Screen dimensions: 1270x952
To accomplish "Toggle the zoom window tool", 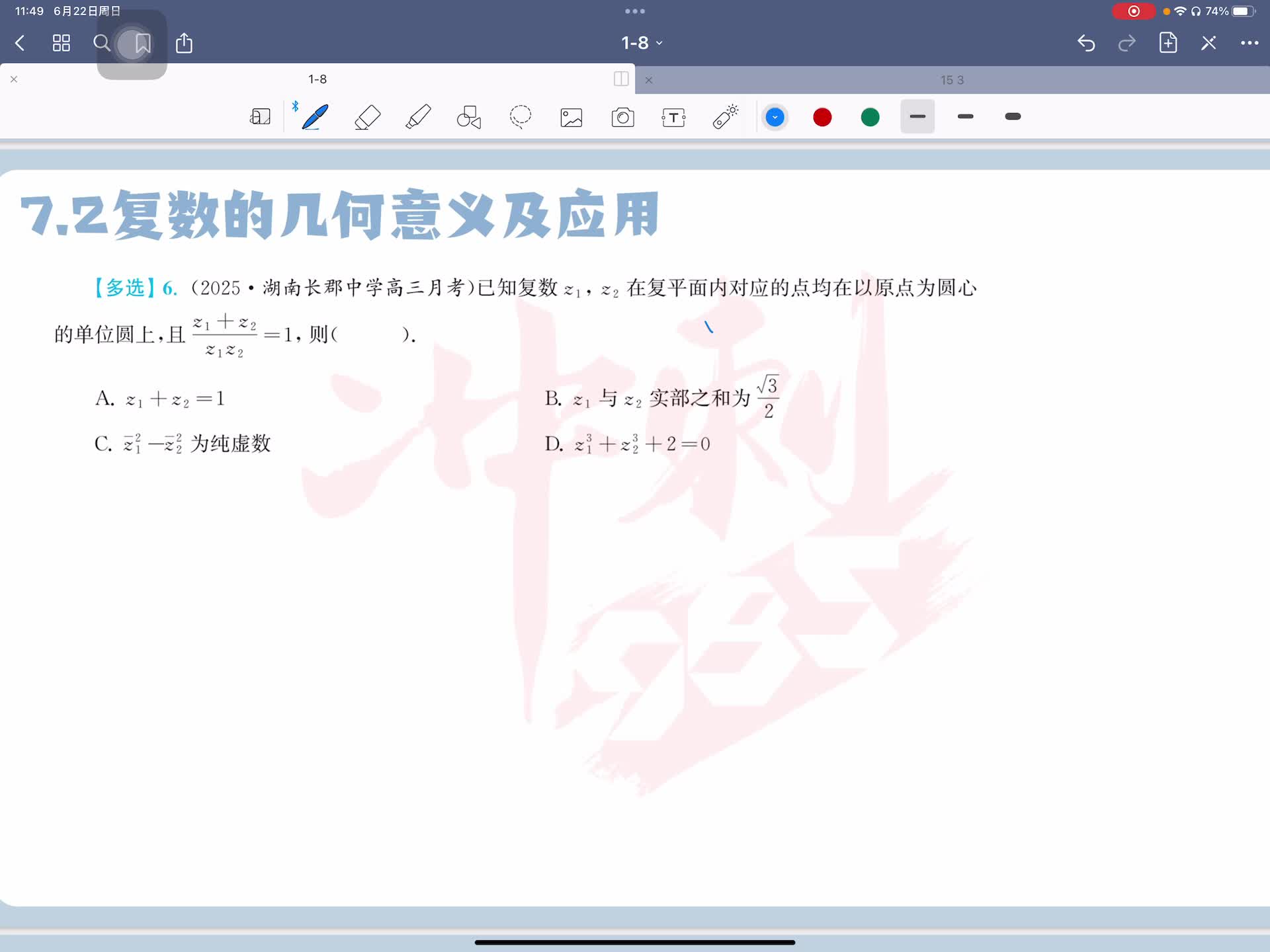I will point(260,117).
